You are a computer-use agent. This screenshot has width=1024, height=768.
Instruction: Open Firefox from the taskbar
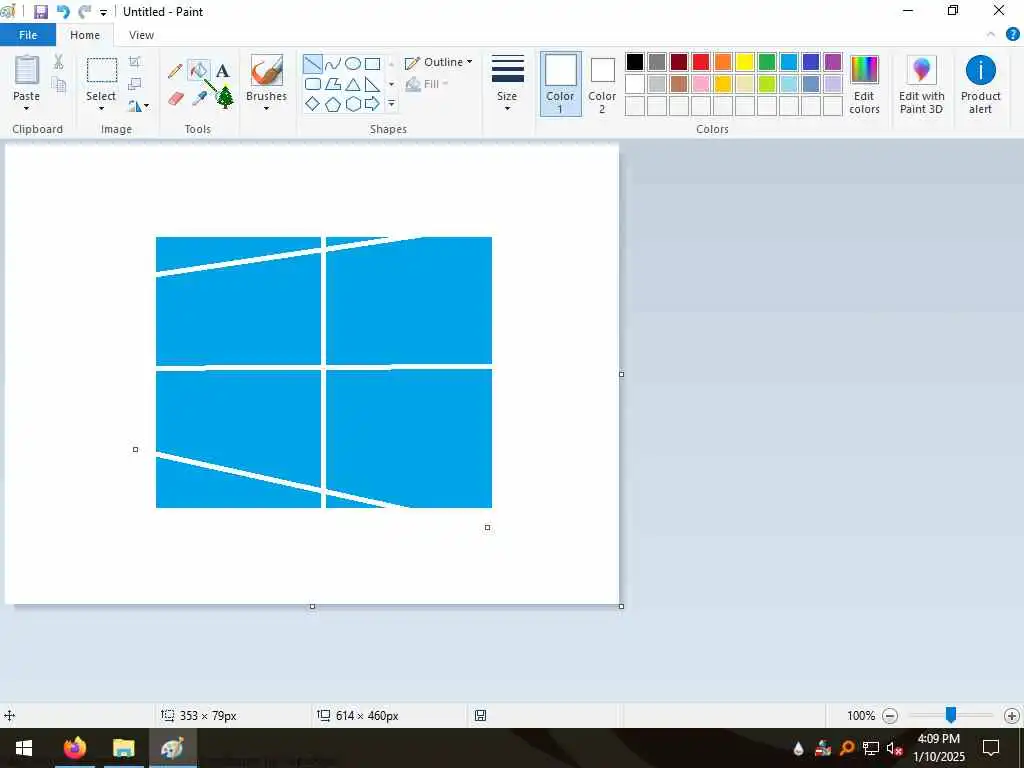click(x=74, y=748)
